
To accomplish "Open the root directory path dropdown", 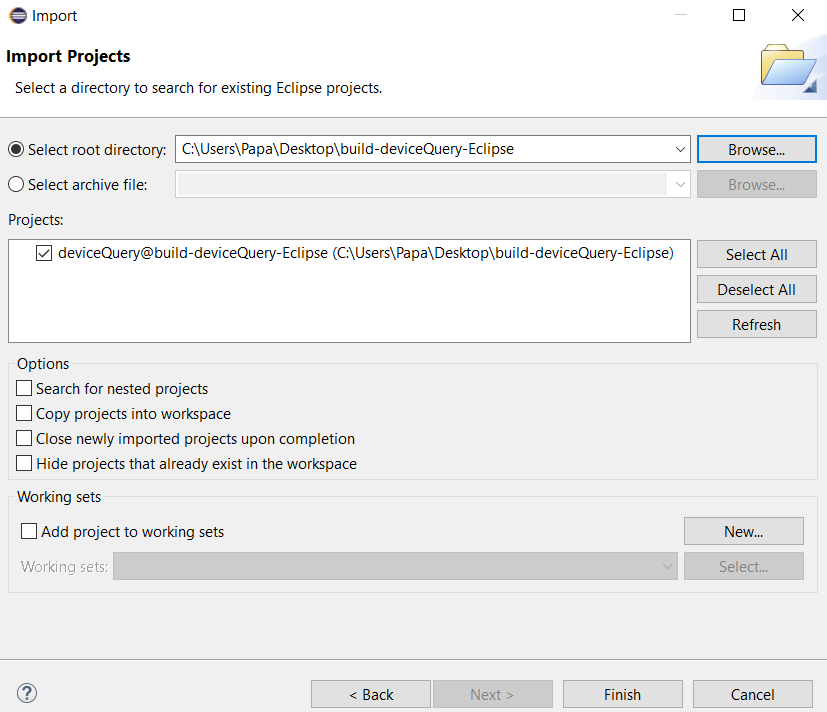I will pyautogui.click(x=680, y=149).
